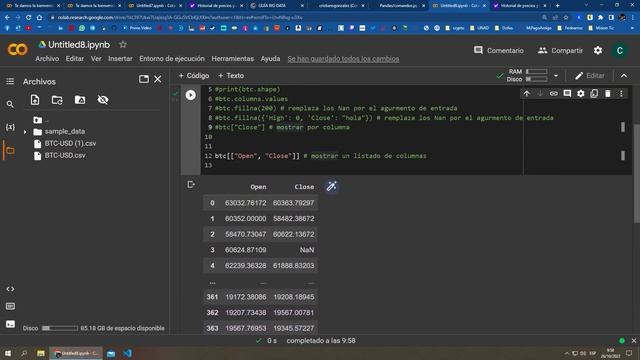Mirror cell in tab
640x360 pixels.
click(594, 94)
